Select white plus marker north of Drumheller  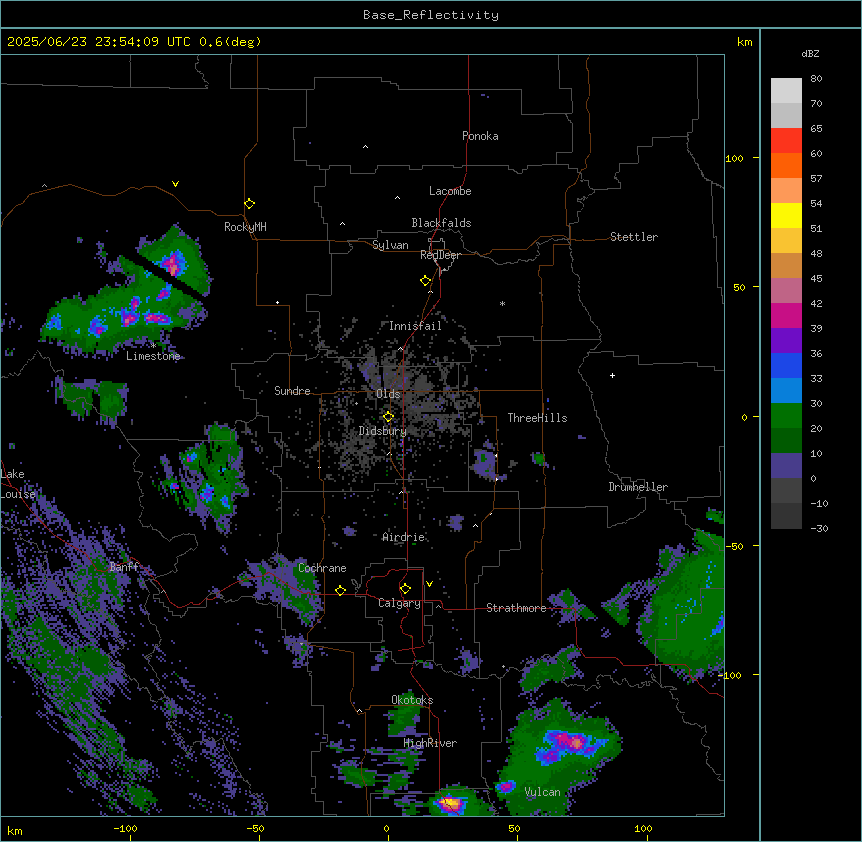(x=612, y=375)
